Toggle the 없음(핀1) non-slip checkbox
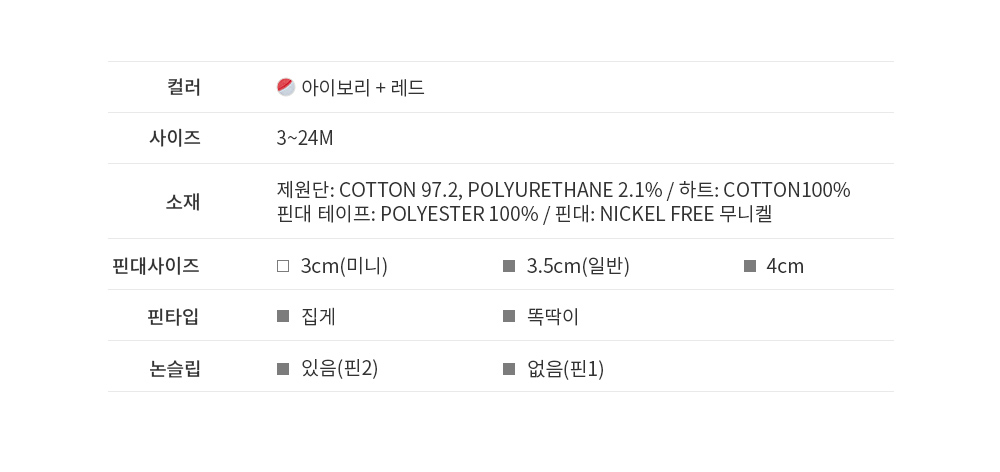 click(x=508, y=369)
